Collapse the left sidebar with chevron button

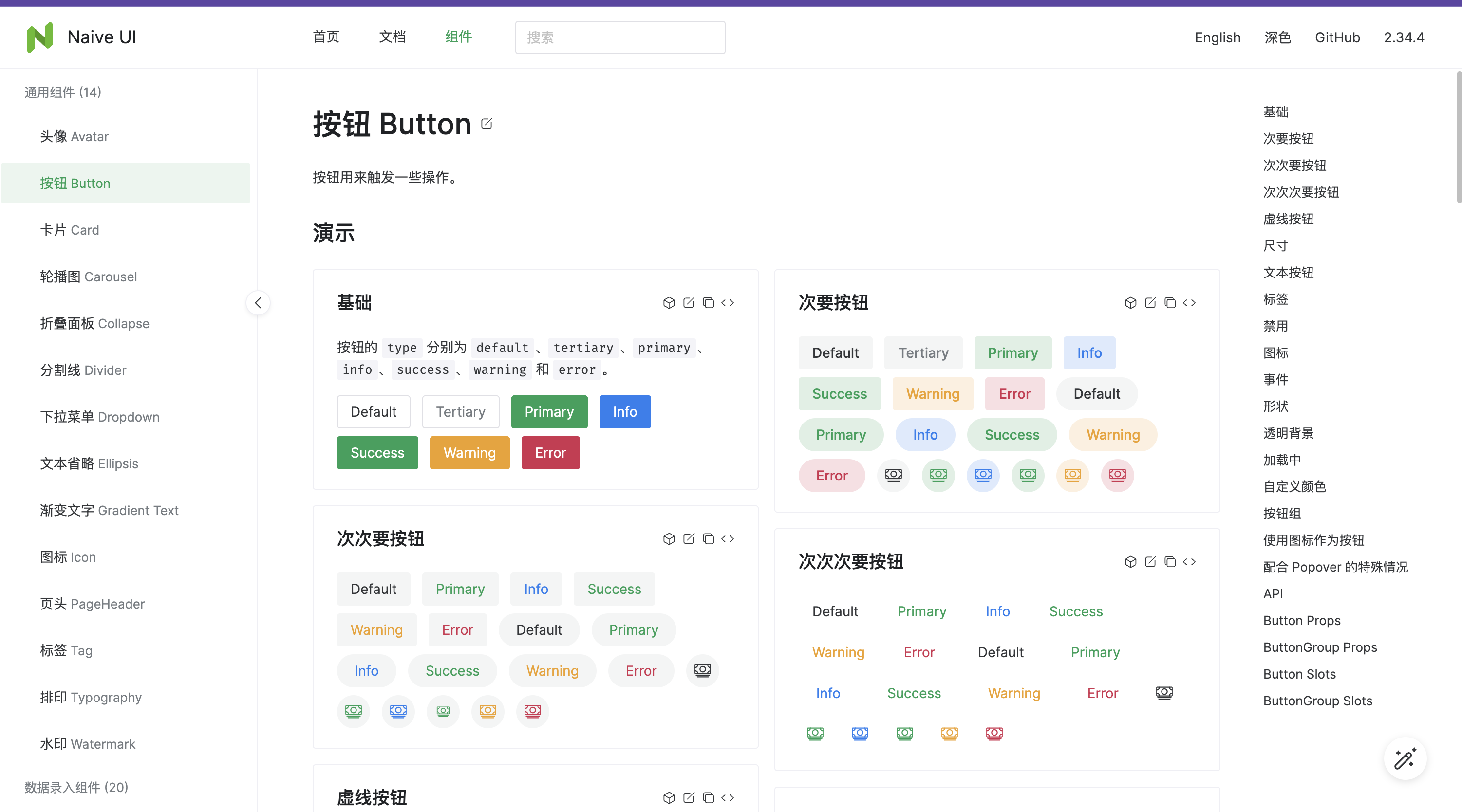click(258, 303)
